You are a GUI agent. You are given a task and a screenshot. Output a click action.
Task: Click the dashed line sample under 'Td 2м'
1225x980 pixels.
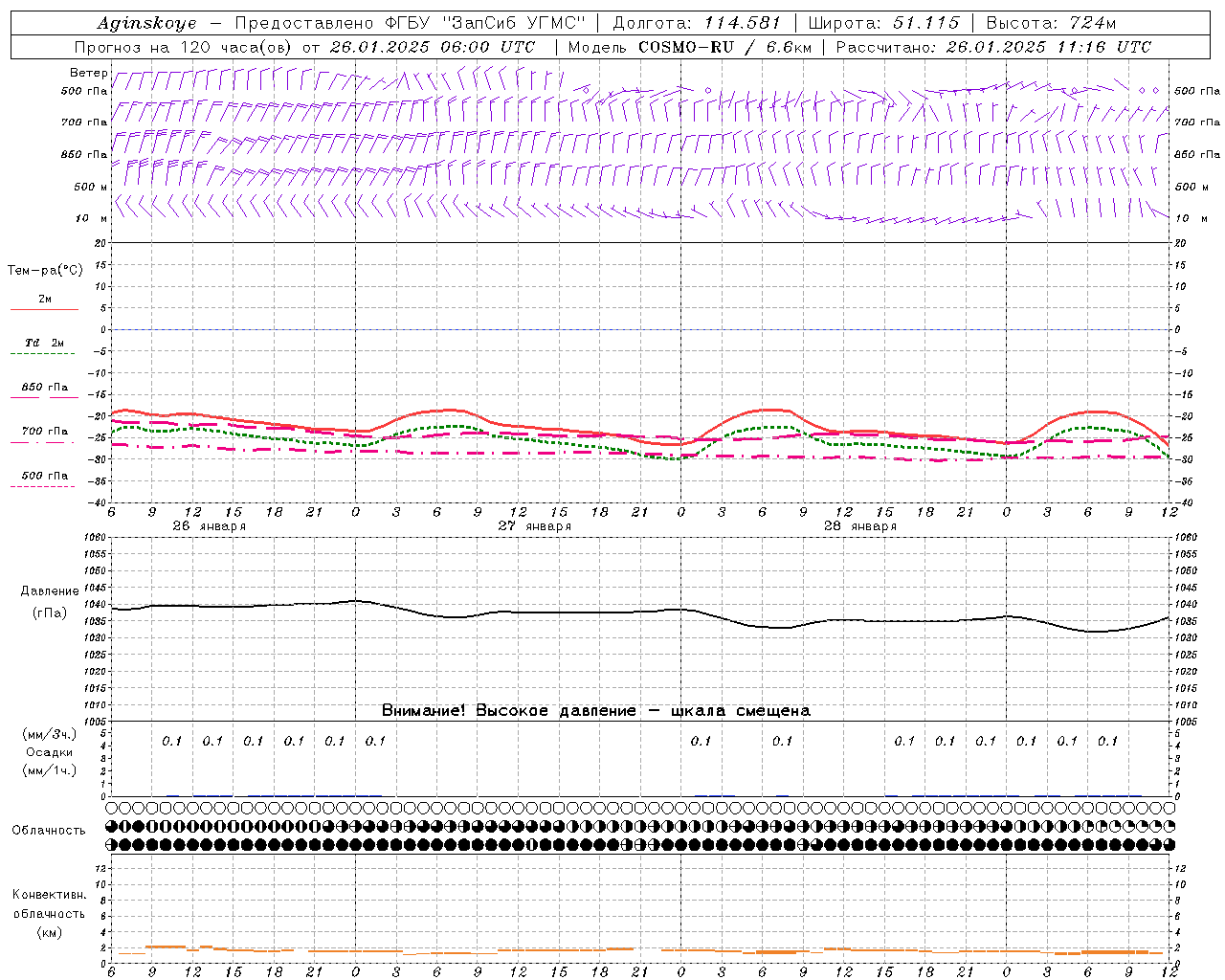point(42,353)
